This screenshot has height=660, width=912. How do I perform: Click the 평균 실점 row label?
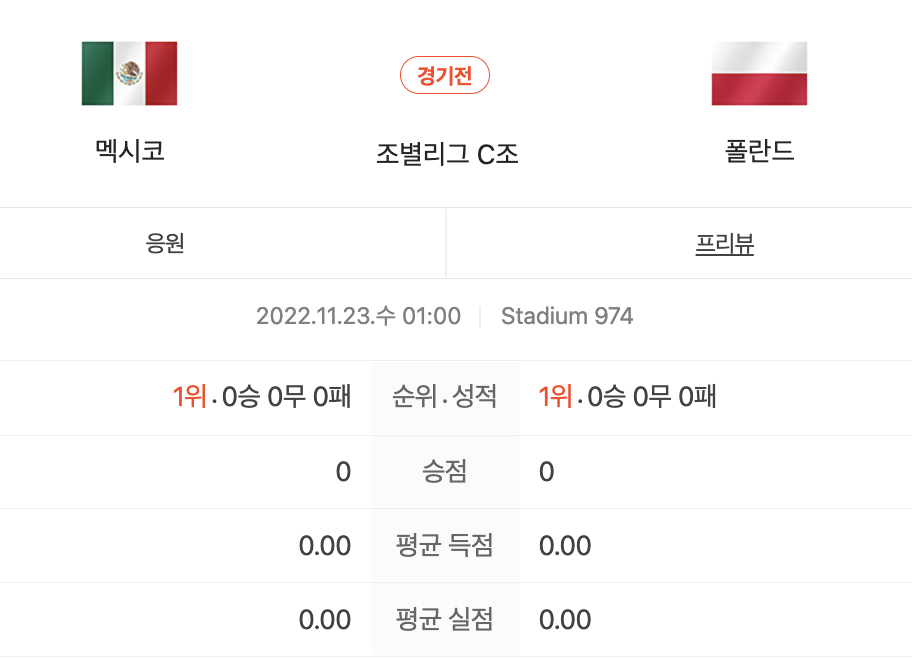coord(445,619)
